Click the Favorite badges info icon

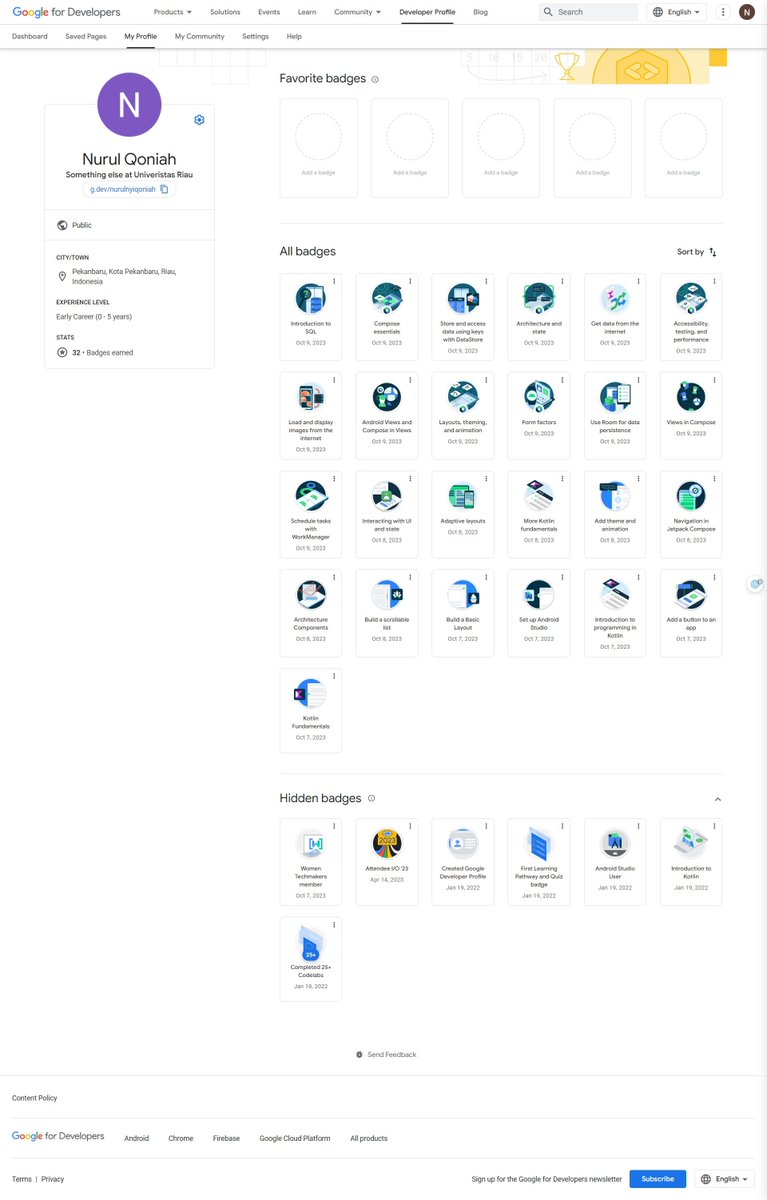coord(375,79)
